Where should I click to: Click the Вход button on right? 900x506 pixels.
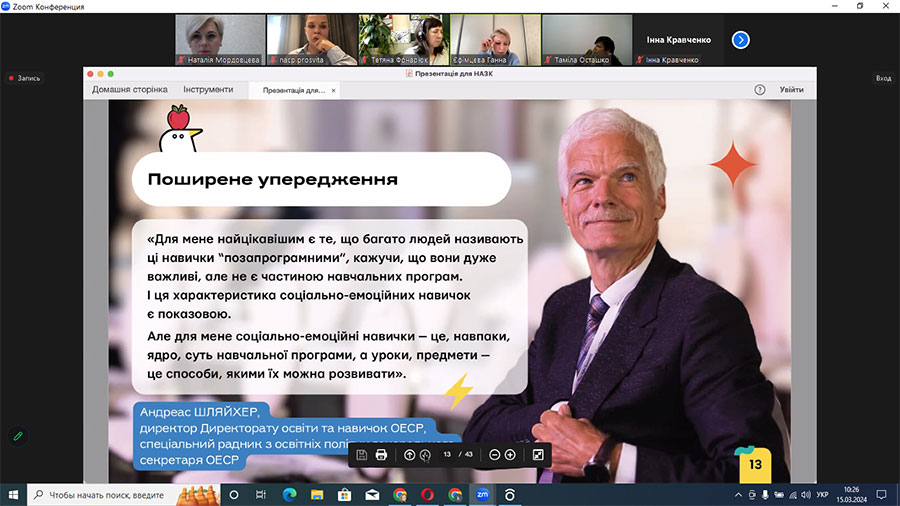click(x=883, y=78)
